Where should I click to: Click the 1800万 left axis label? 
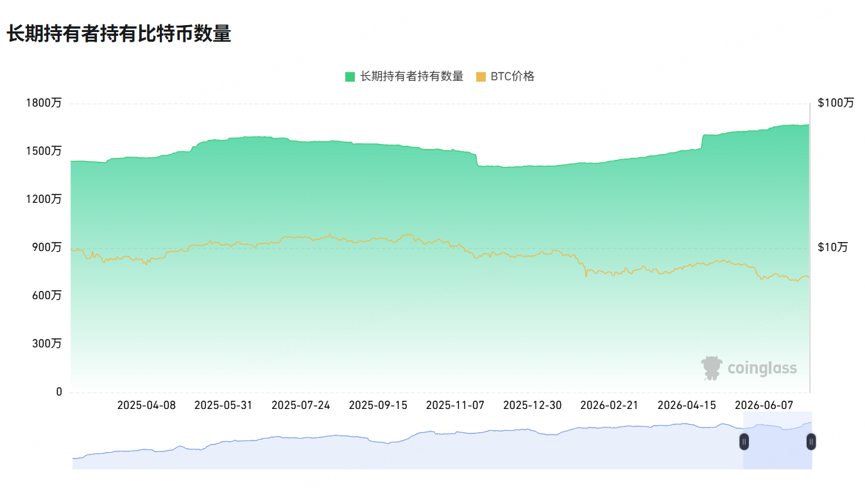pos(44,103)
